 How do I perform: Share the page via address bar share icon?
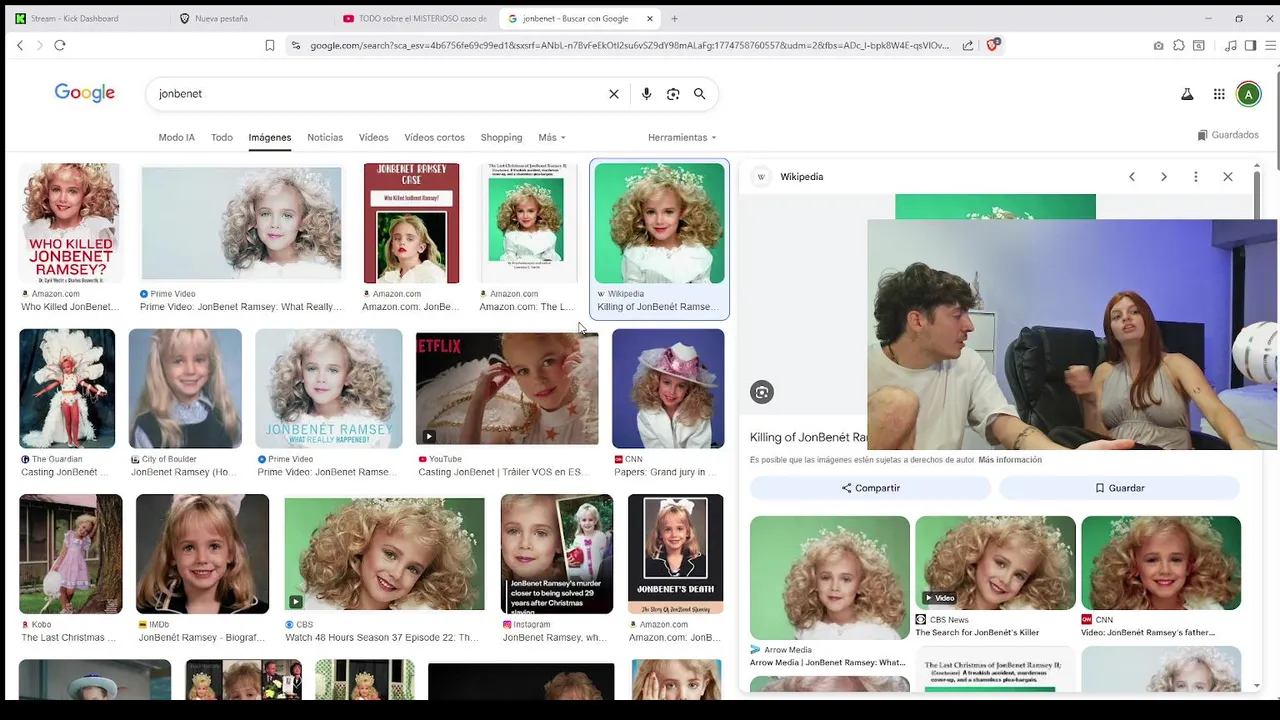pos(968,45)
